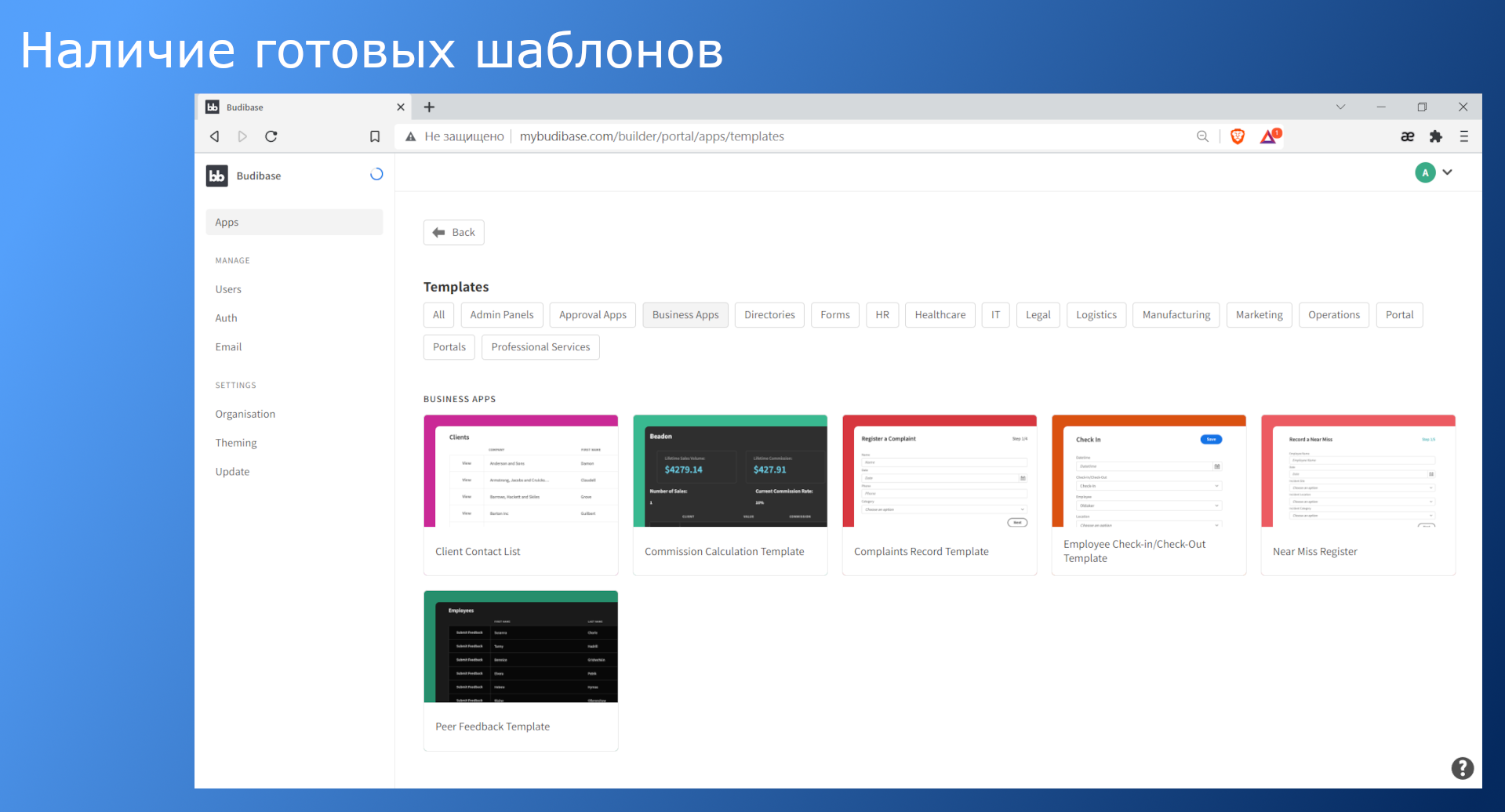1505x812 pixels.
Task: Open Brave Shields lion icon
Action: click(x=1238, y=136)
